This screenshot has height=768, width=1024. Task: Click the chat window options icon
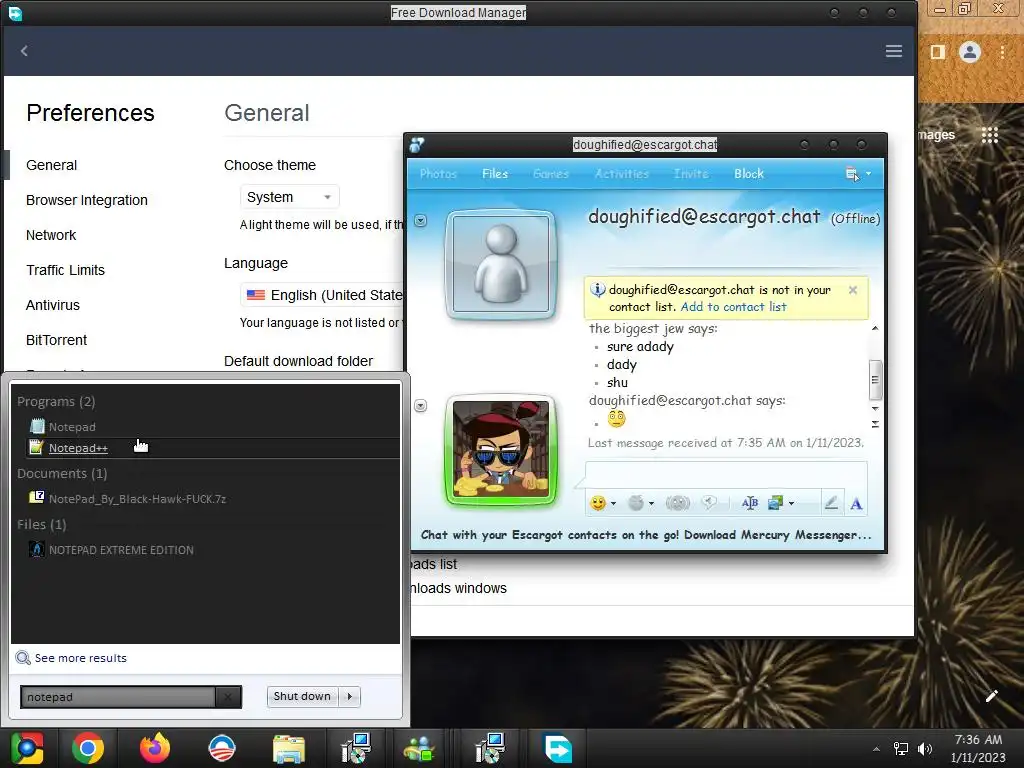tap(852, 174)
